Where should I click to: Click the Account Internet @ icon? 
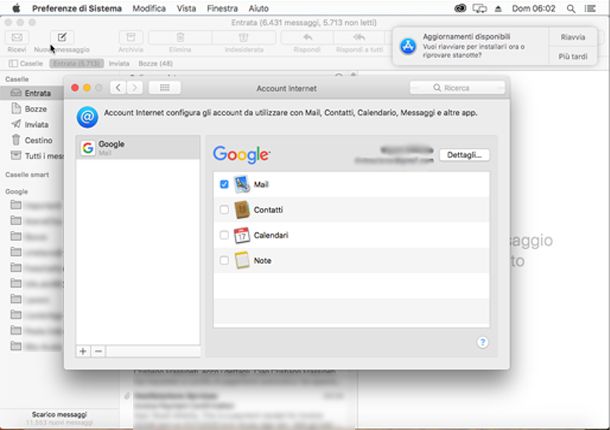click(87, 117)
